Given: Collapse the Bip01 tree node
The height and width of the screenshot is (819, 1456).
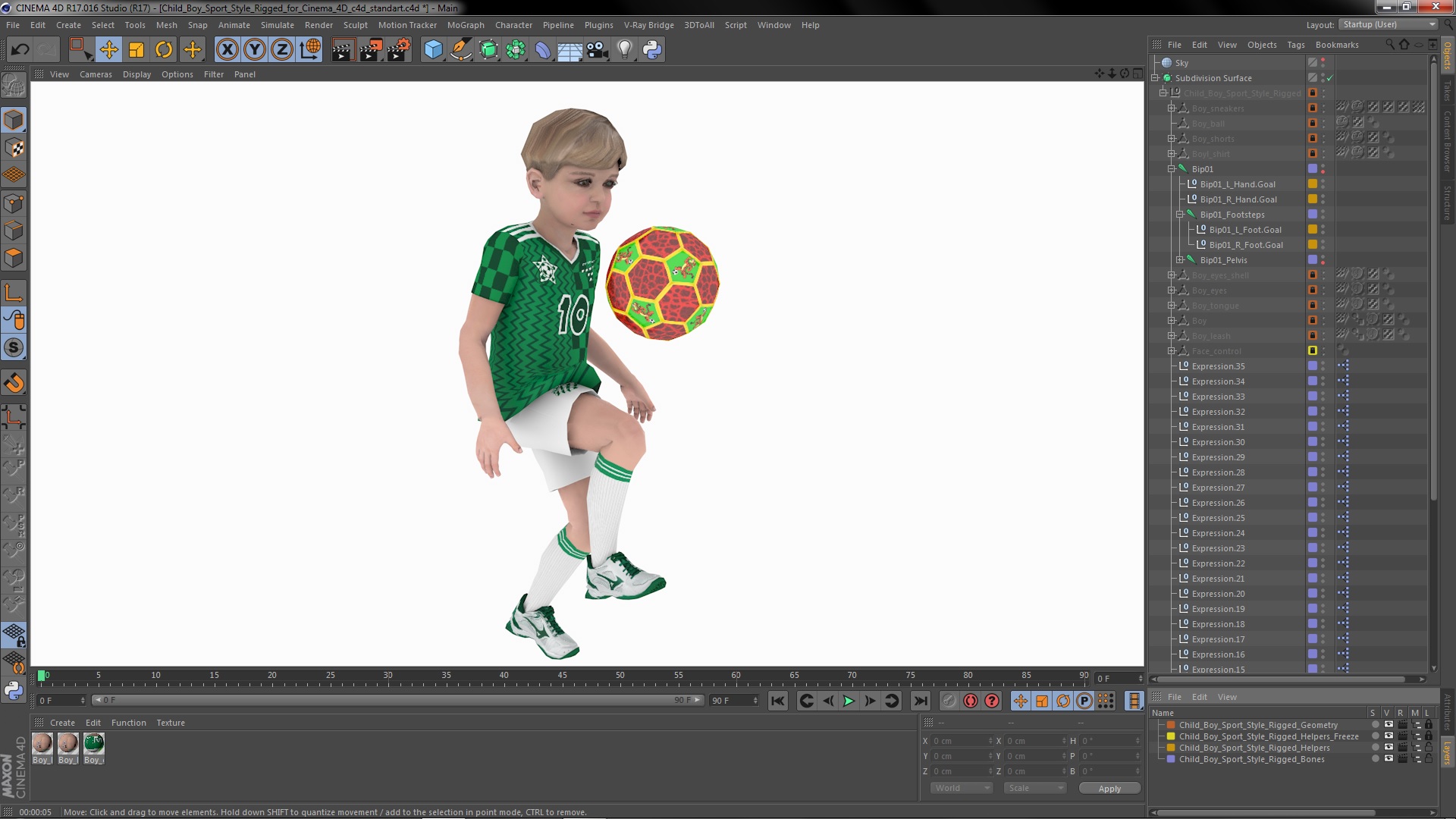Looking at the screenshot, I should coord(1172,169).
